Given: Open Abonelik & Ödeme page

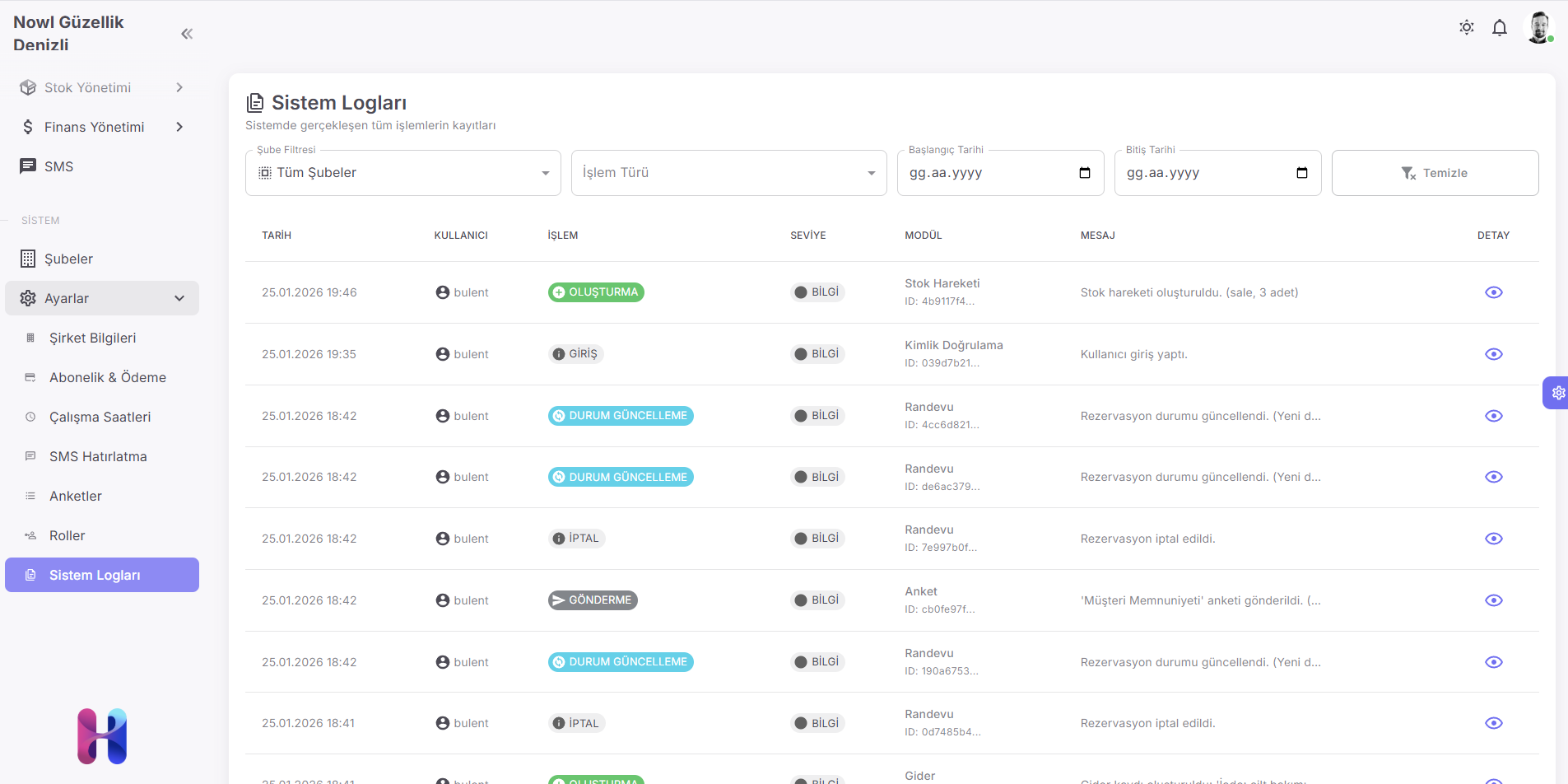Looking at the screenshot, I should tap(107, 377).
